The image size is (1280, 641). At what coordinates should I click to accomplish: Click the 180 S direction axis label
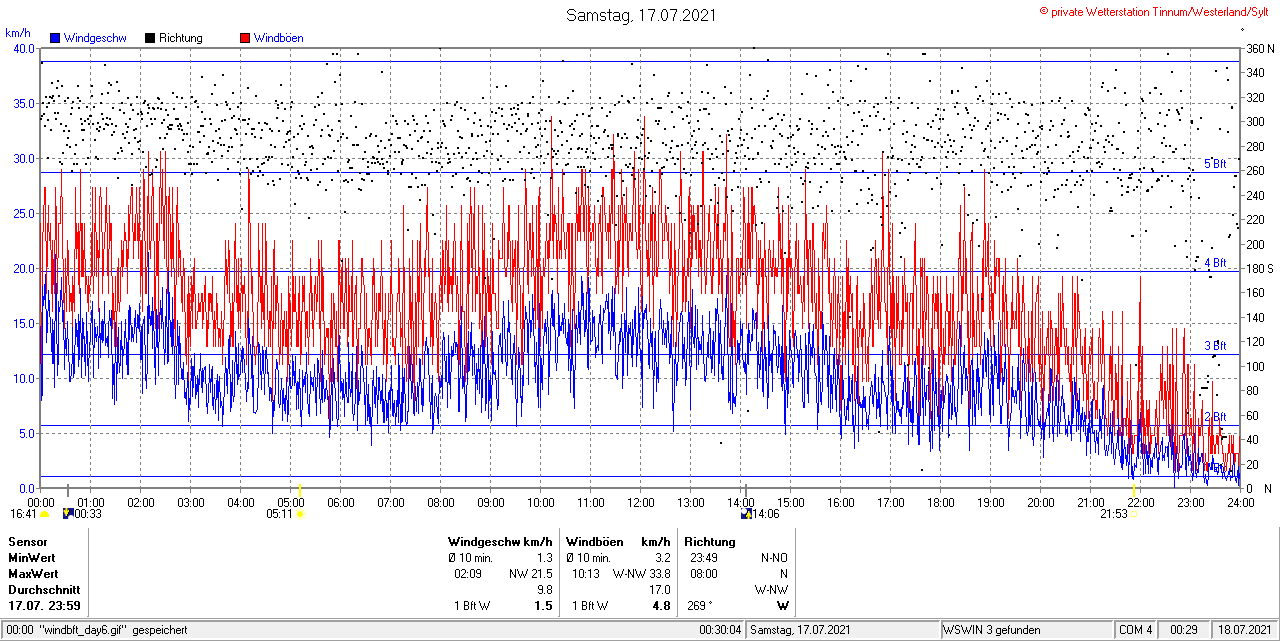click(x=1259, y=269)
